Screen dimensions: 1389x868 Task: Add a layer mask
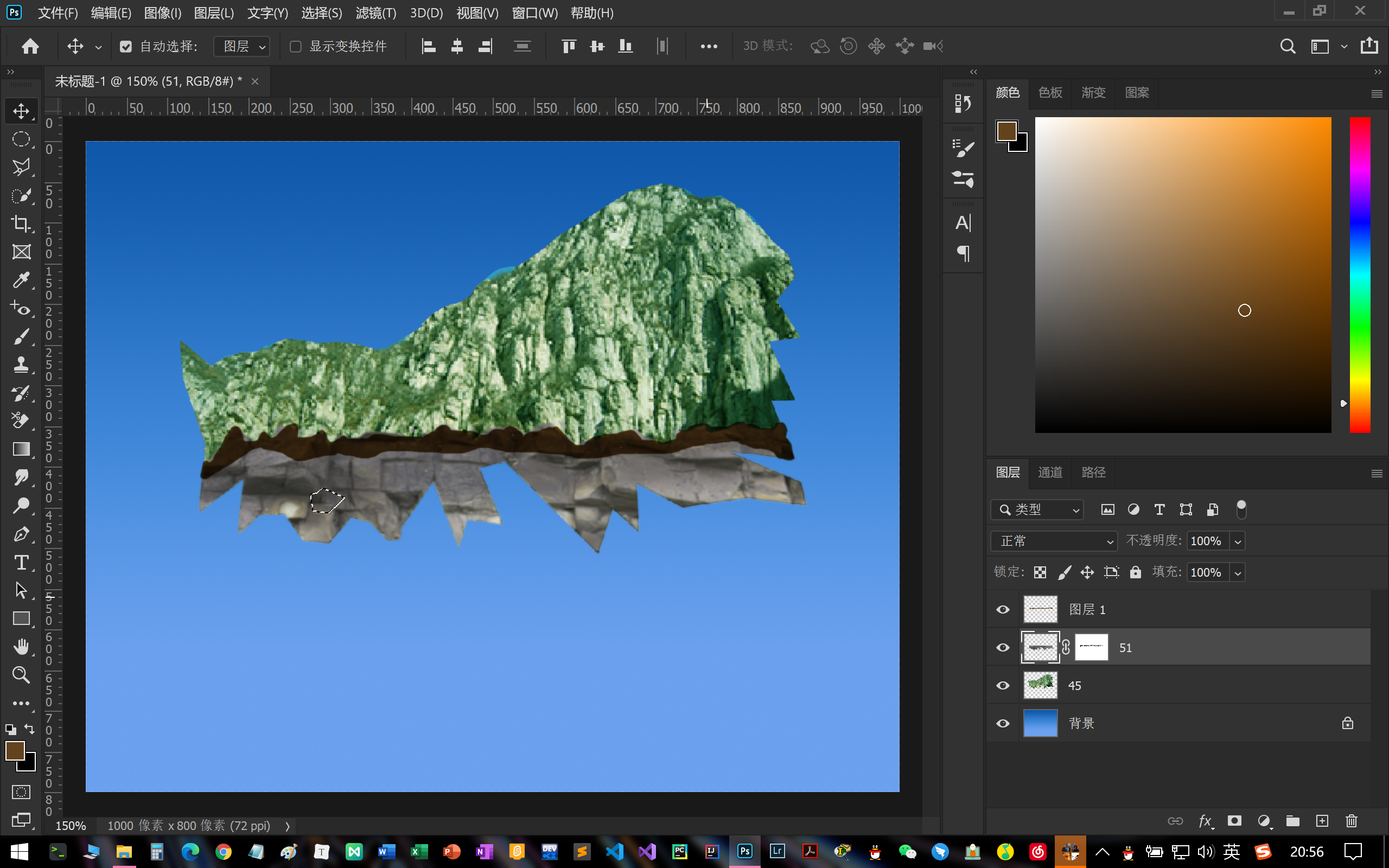(1234, 821)
